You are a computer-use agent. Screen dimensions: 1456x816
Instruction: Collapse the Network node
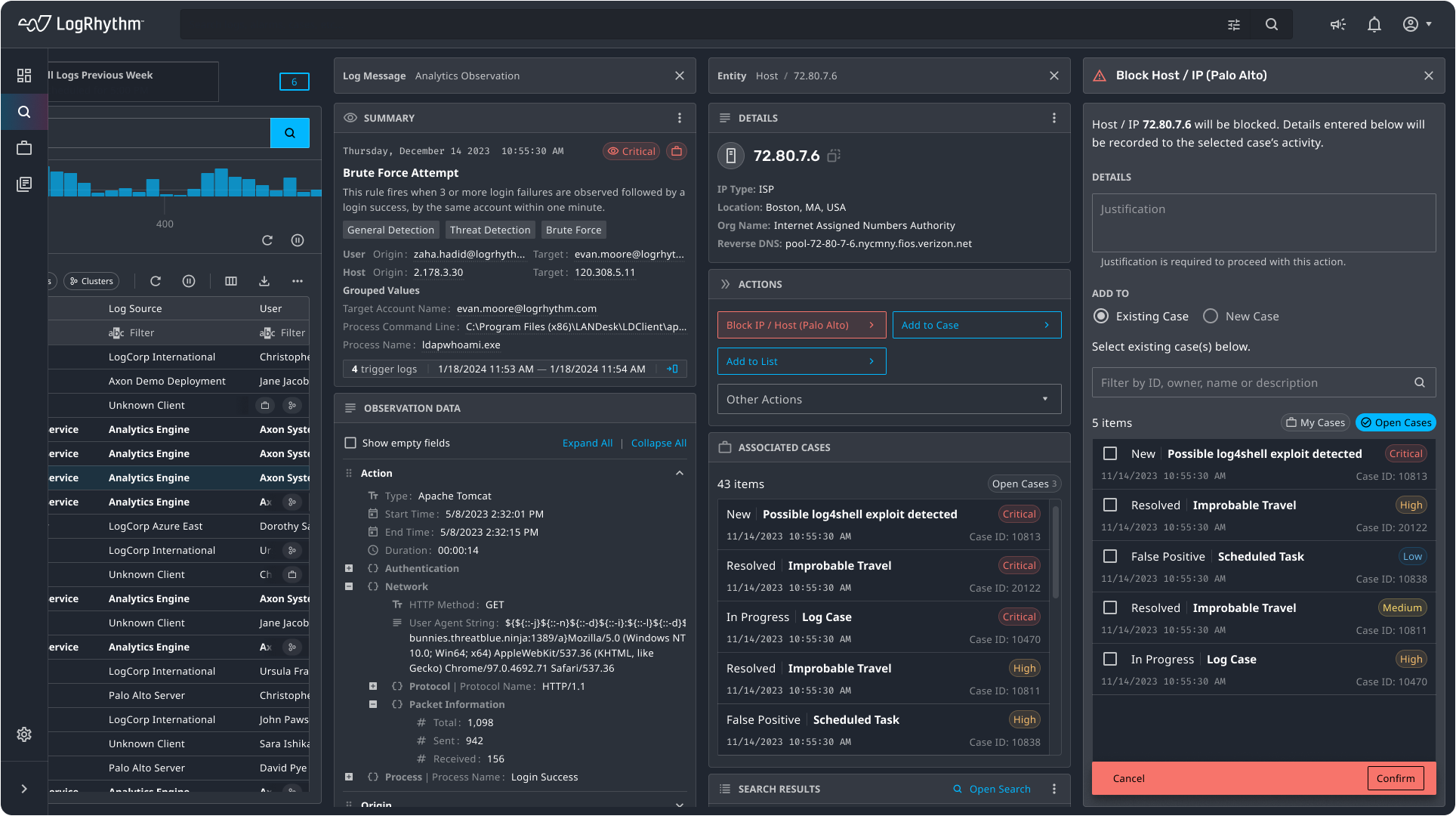(x=349, y=586)
